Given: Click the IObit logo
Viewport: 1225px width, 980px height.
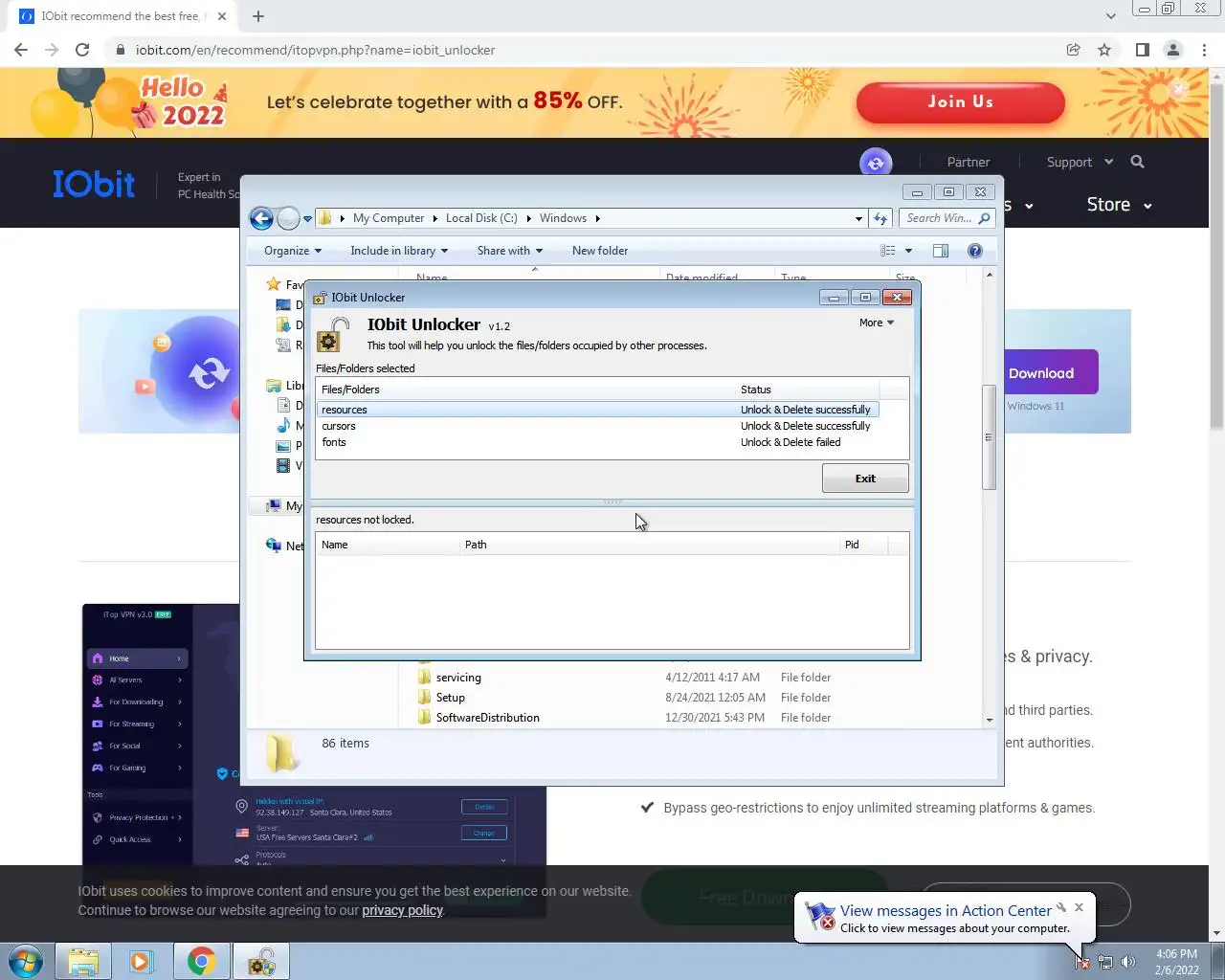Looking at the screenshot, I should (94, 184).
